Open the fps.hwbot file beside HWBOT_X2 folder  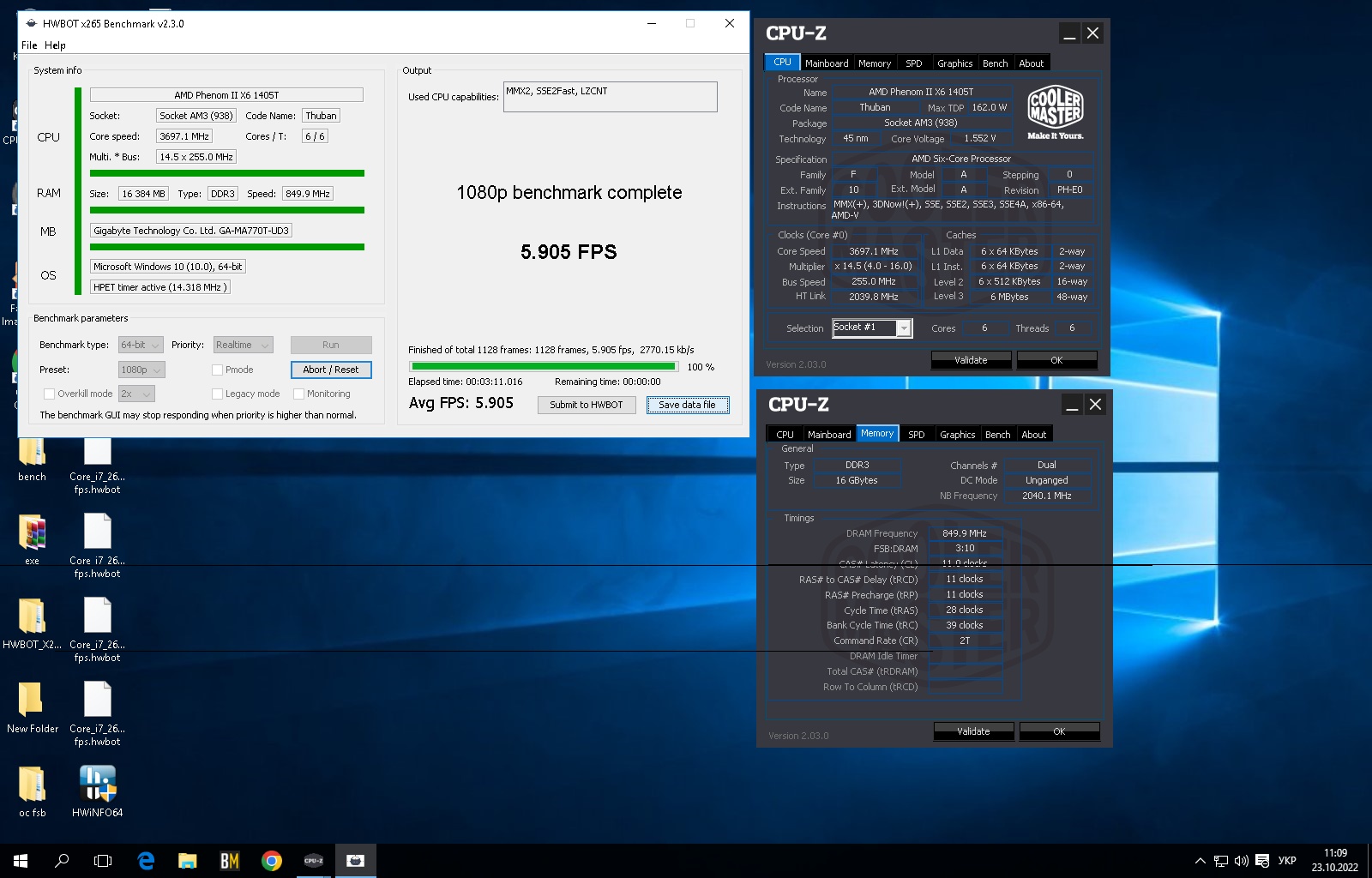[x=97, y=630]
